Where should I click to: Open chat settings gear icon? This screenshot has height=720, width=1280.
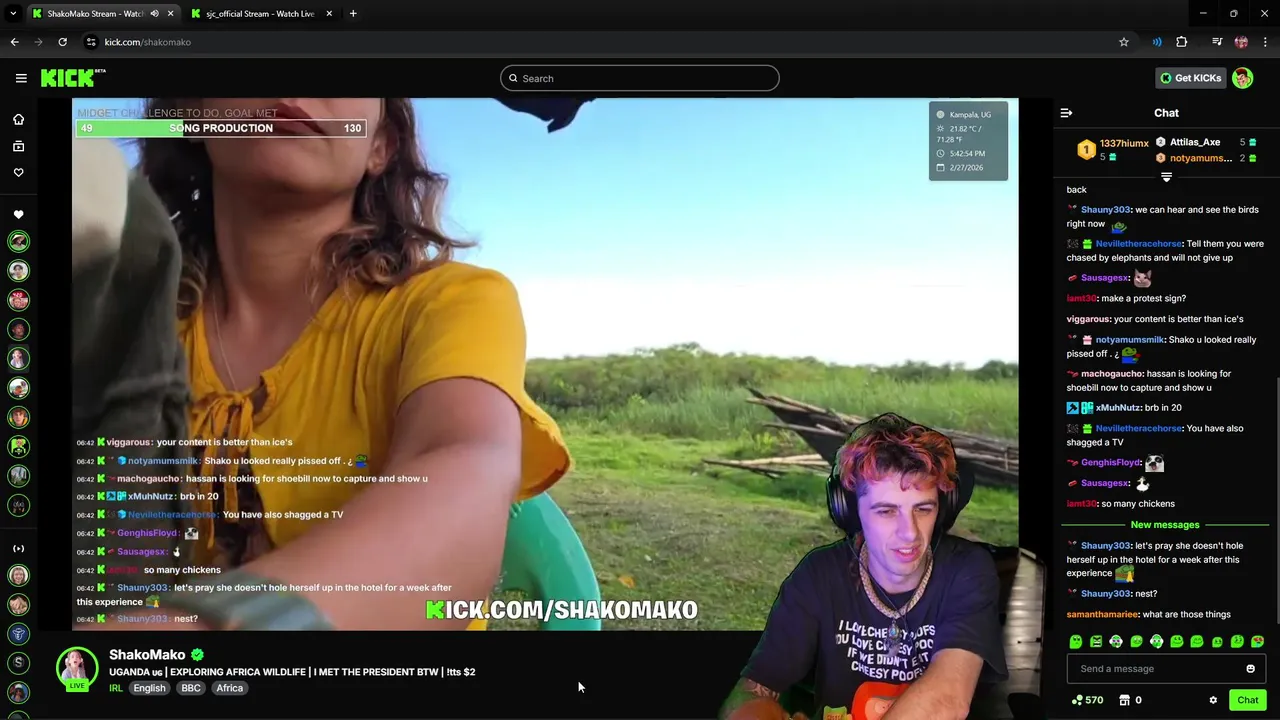click(1213, 700)
